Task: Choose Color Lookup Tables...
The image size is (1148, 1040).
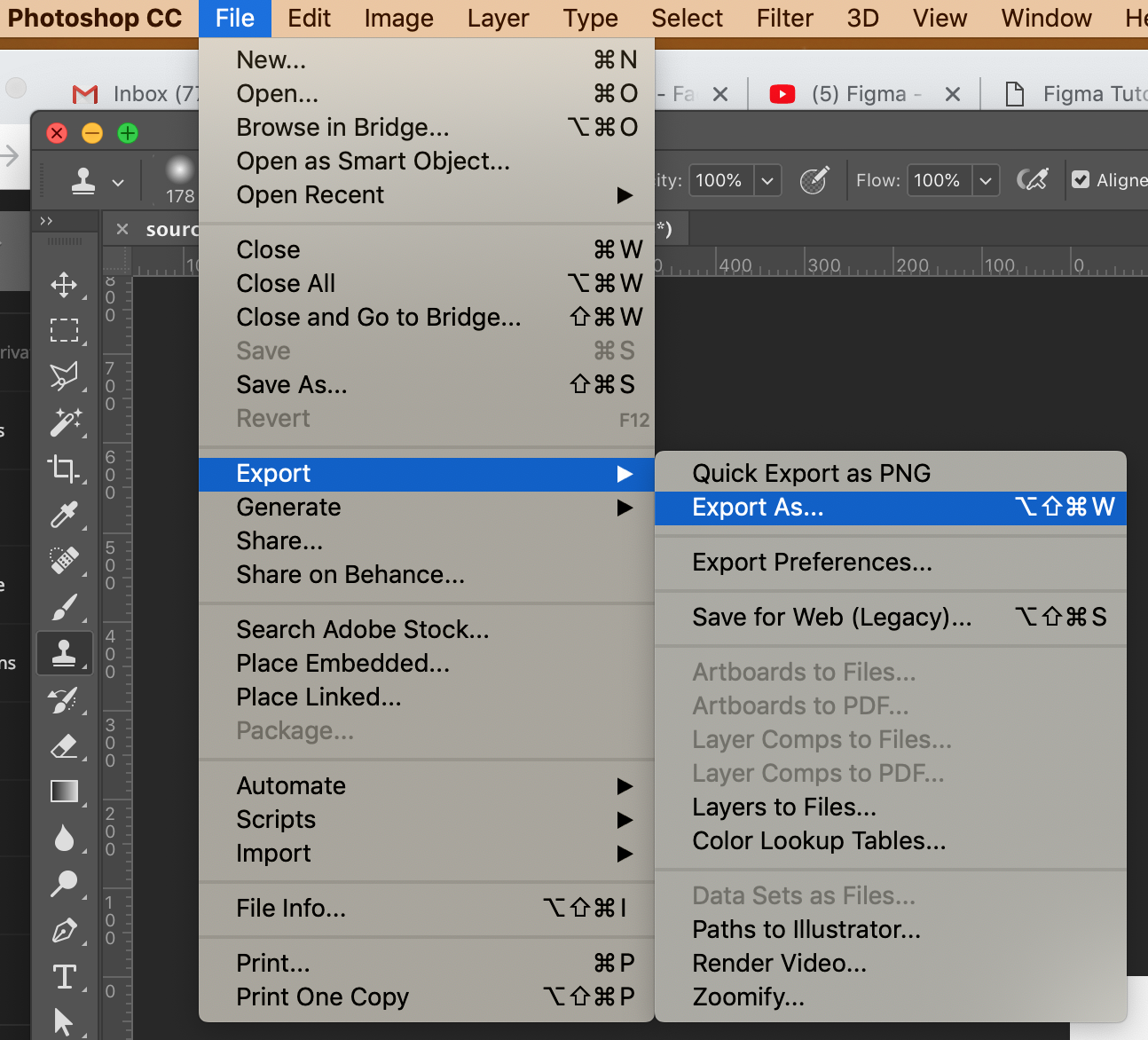Action: pos(891,841)
